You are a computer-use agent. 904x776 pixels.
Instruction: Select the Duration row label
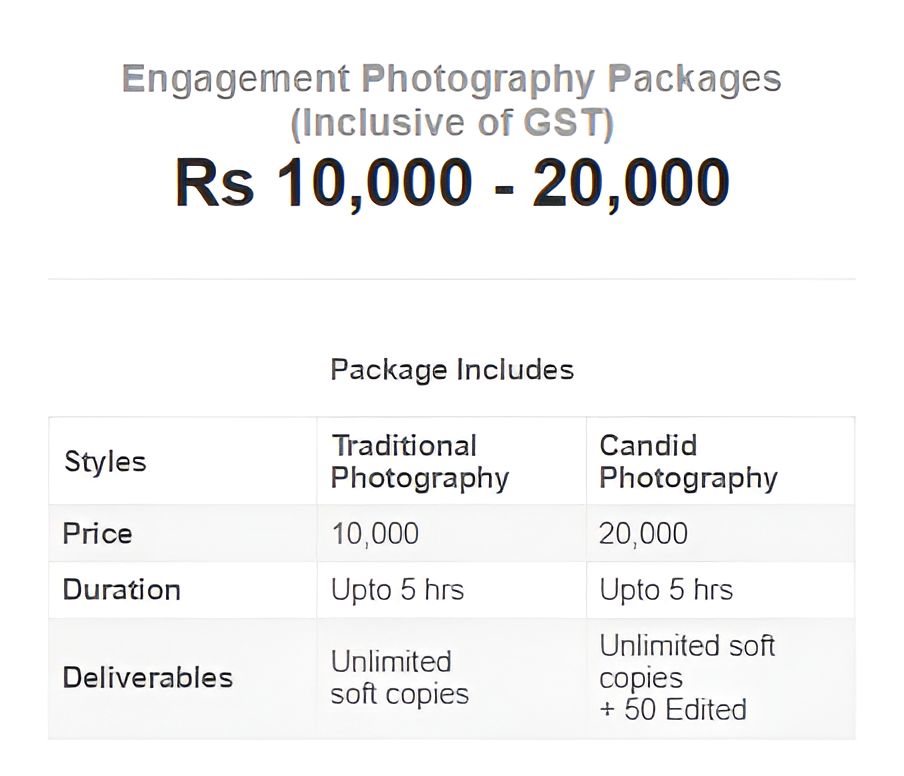coord(122,590)
